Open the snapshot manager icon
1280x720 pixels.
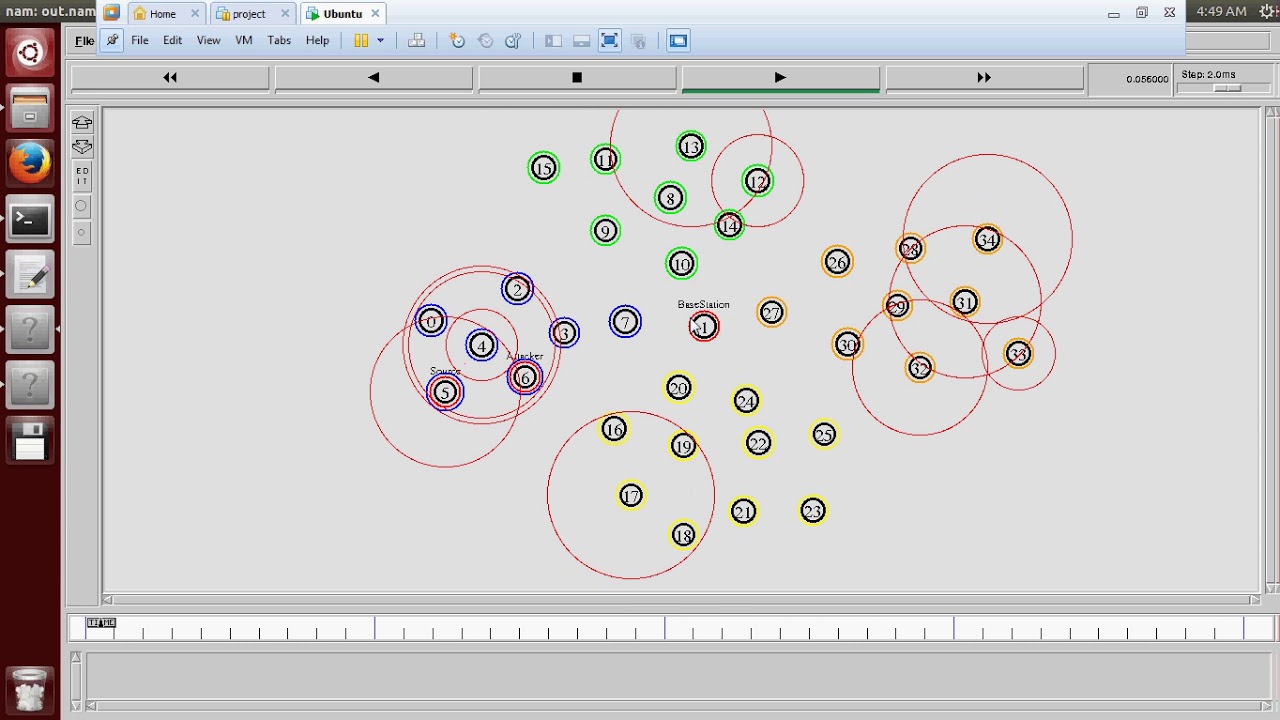coord(513,41)
